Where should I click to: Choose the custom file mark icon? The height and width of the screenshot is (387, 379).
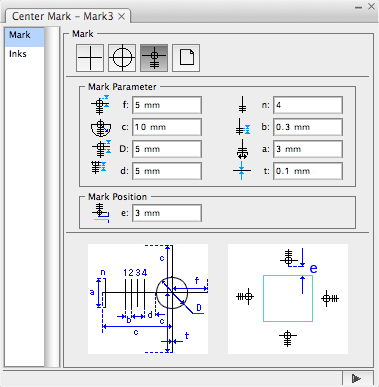186,58
